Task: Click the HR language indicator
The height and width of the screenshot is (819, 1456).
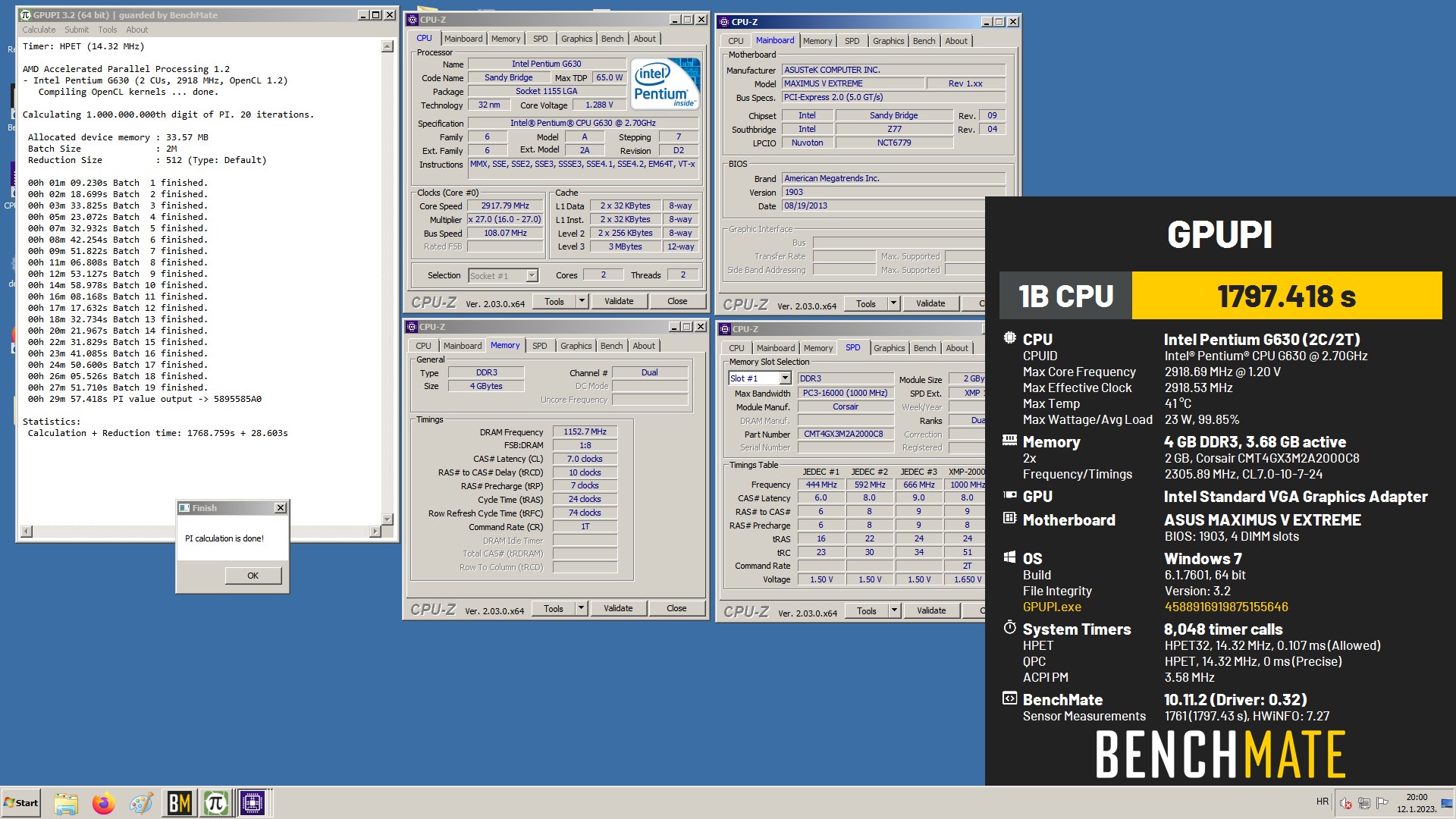Action: click(x=1323, y=802)
